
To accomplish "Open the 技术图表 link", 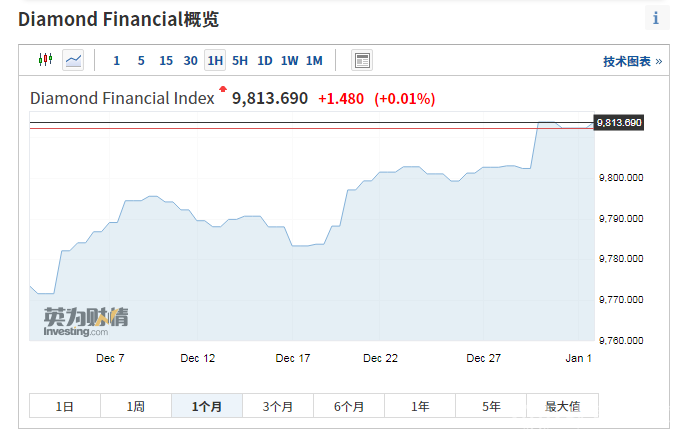I will point(632,61).
